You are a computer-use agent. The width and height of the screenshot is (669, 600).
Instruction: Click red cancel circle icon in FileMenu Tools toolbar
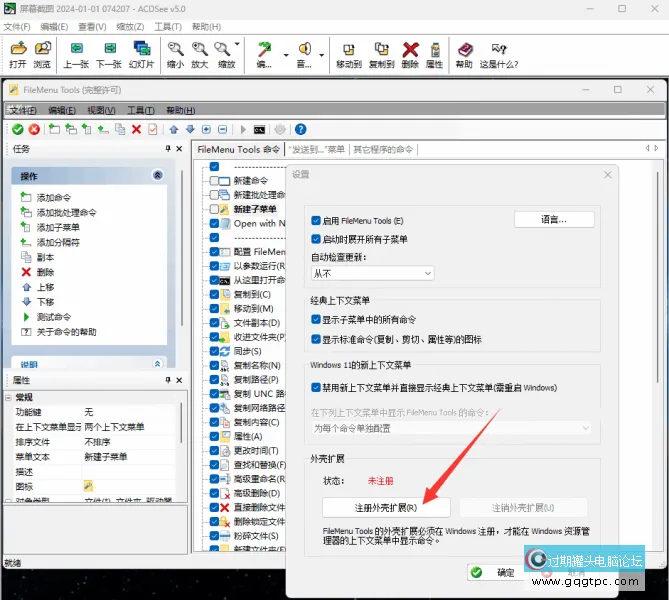[x=34, y=129]
